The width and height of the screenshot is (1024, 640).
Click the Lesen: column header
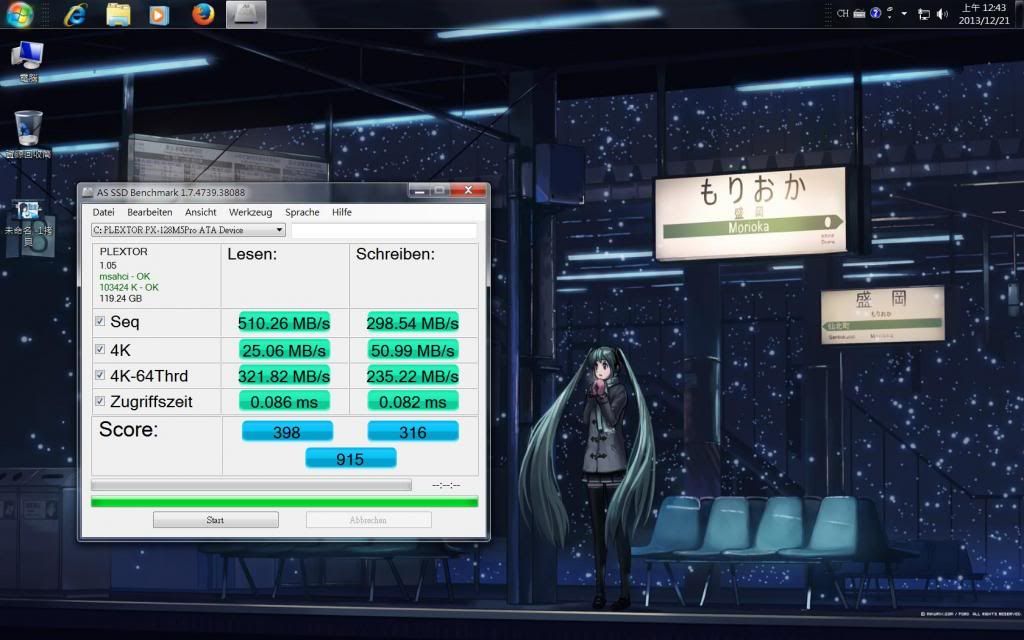coord(252,254)
